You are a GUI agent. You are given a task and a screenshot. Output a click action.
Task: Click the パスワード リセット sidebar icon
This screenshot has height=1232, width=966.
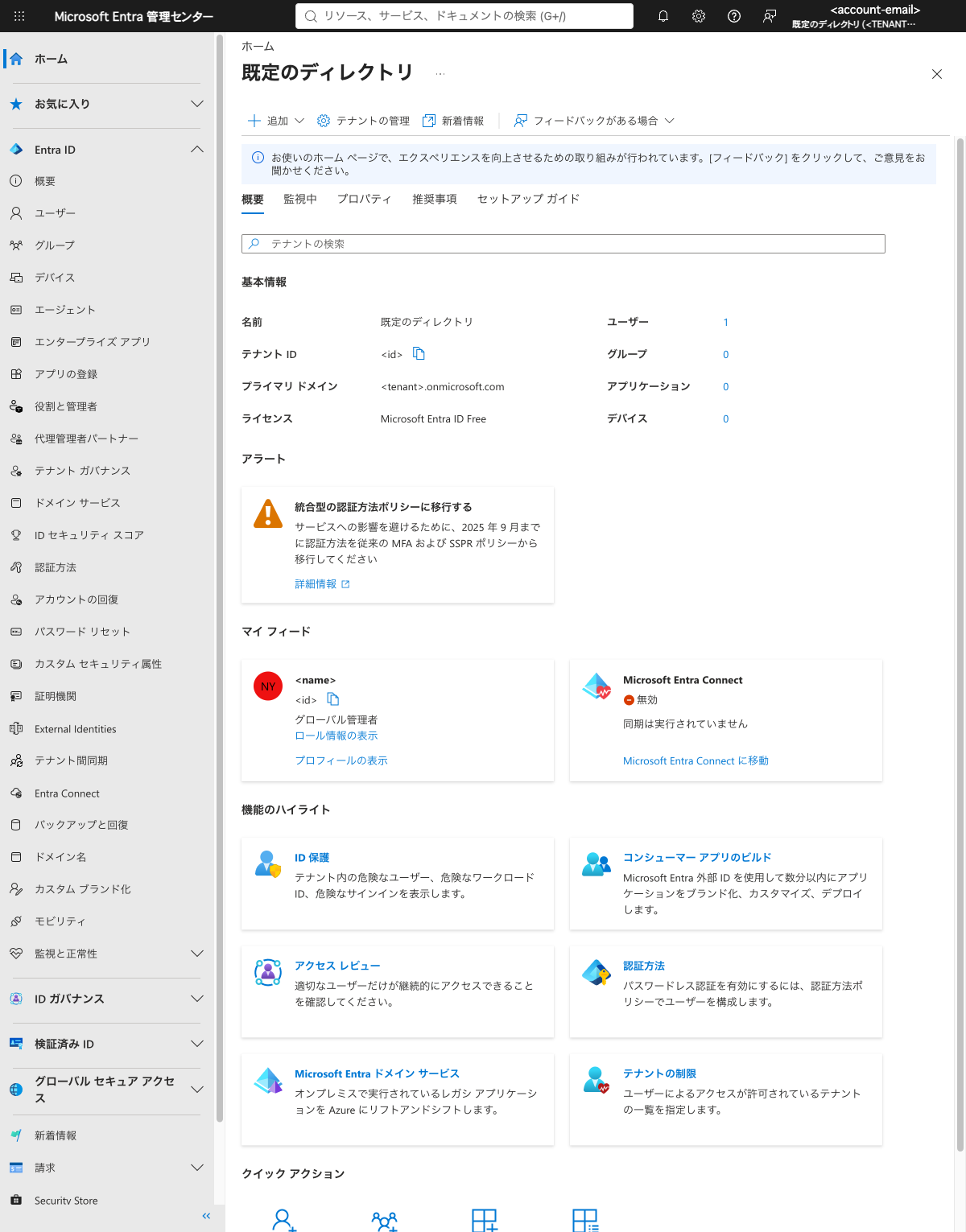16,632
